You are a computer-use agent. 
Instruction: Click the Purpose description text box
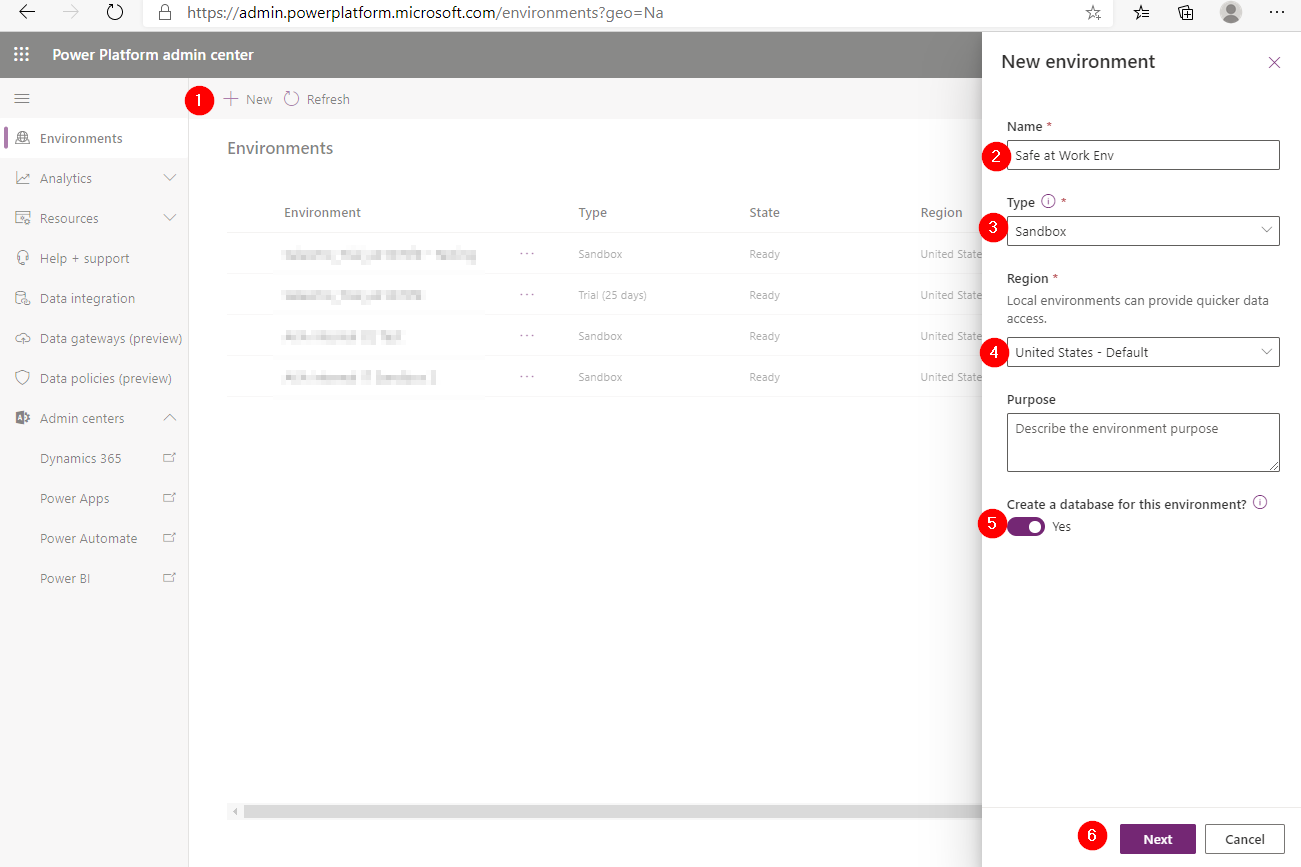pyautogui.click(x=1143, y=442)
